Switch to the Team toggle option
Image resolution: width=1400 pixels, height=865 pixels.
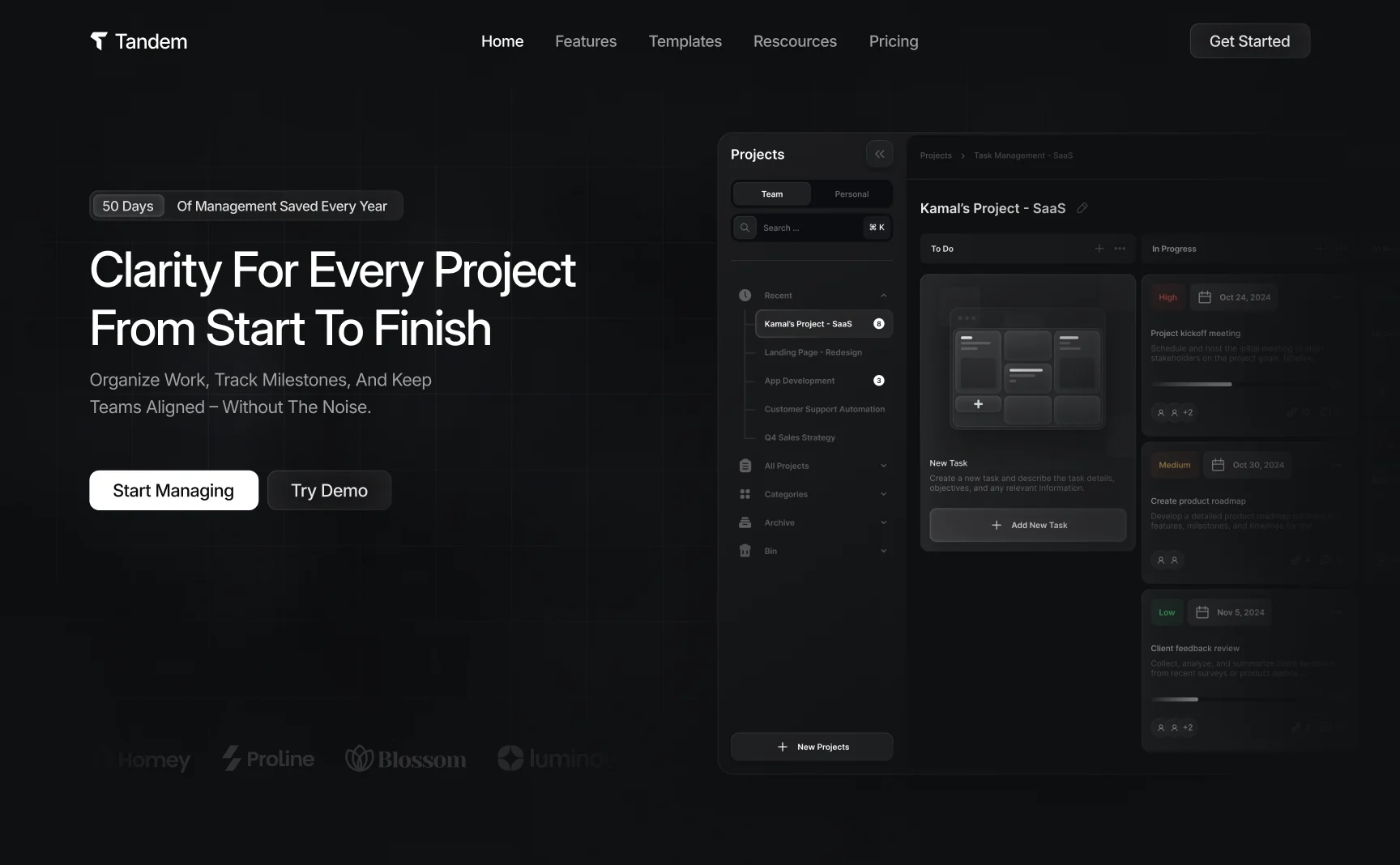coord(772,194)
